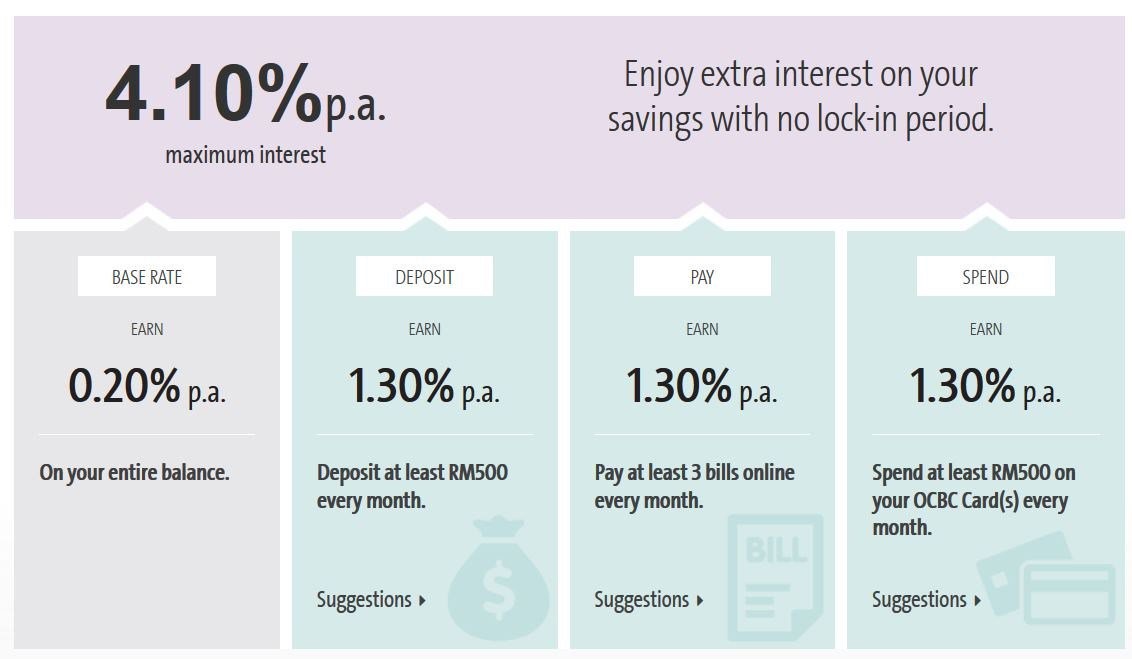Select the SPEND tab label
The height and width of the screenshot is (659, 1132).
(985, 277)
